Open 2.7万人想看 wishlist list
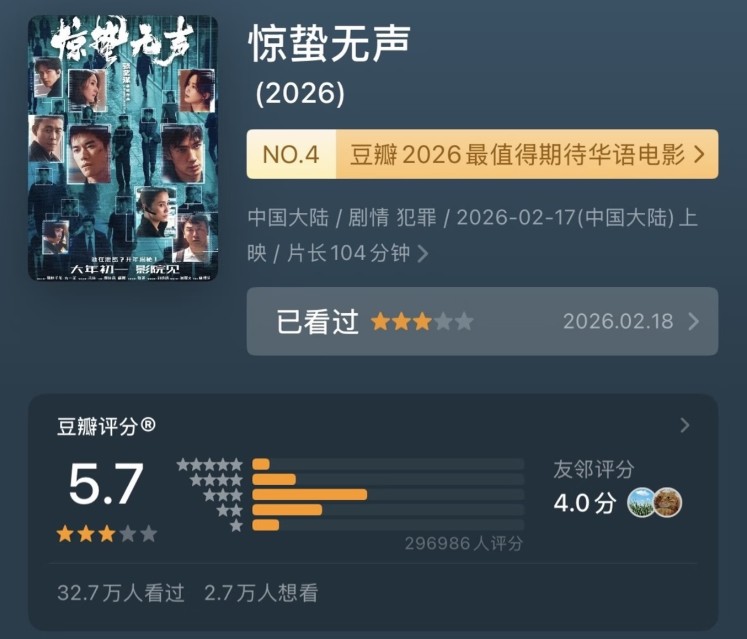 pos(261,593)
